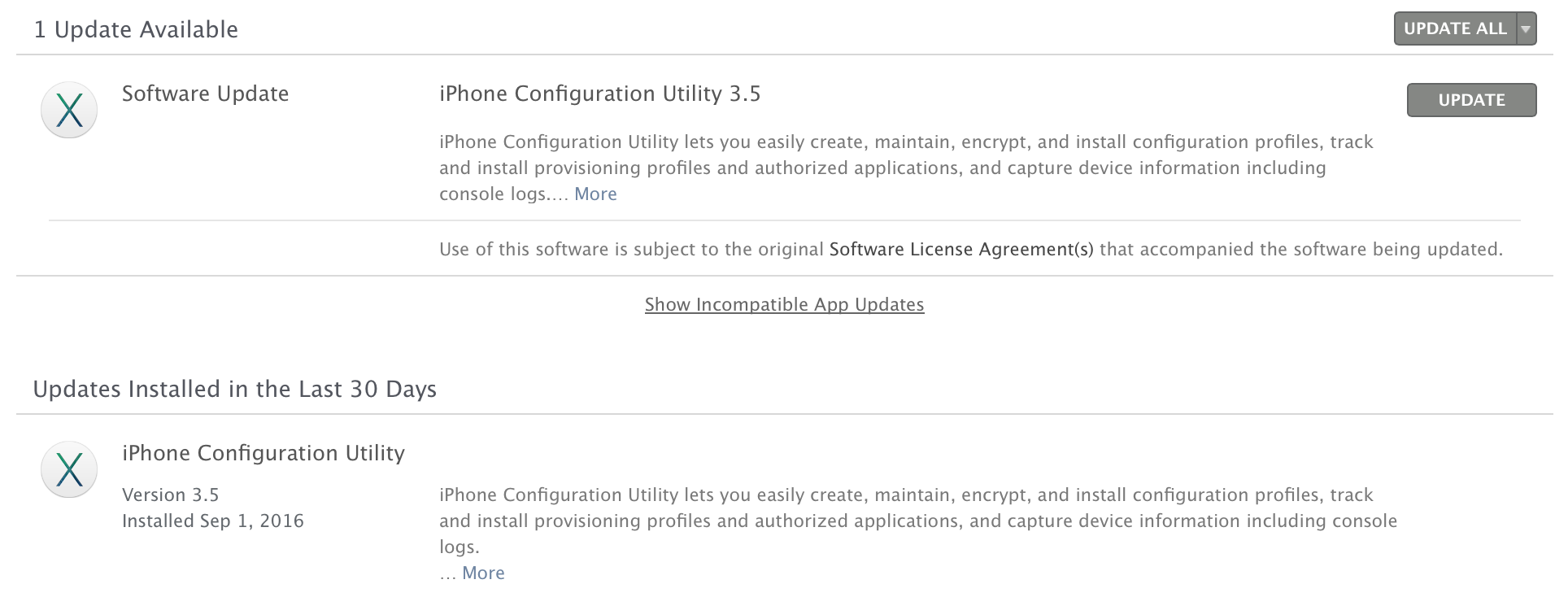The height and width of the screenshot is (597, 1568).
Task: Click the 1 Update Available heading
Action: [x=136, y=30]
